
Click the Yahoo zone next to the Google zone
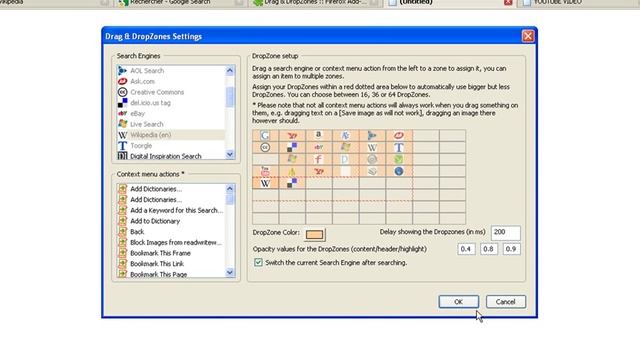[x=292, y=136]
